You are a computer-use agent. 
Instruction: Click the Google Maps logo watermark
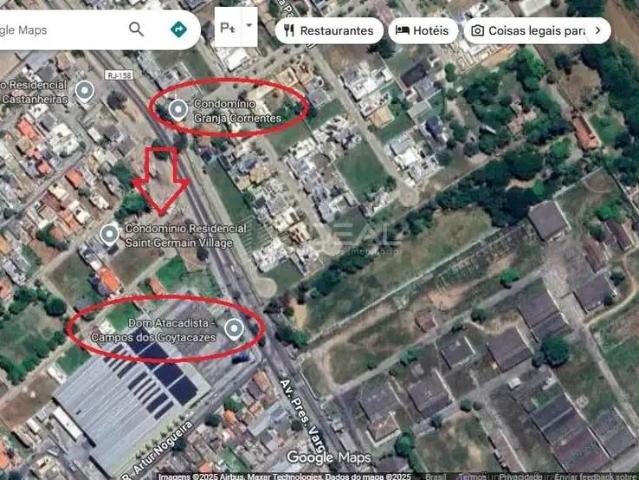coord(328,458)
